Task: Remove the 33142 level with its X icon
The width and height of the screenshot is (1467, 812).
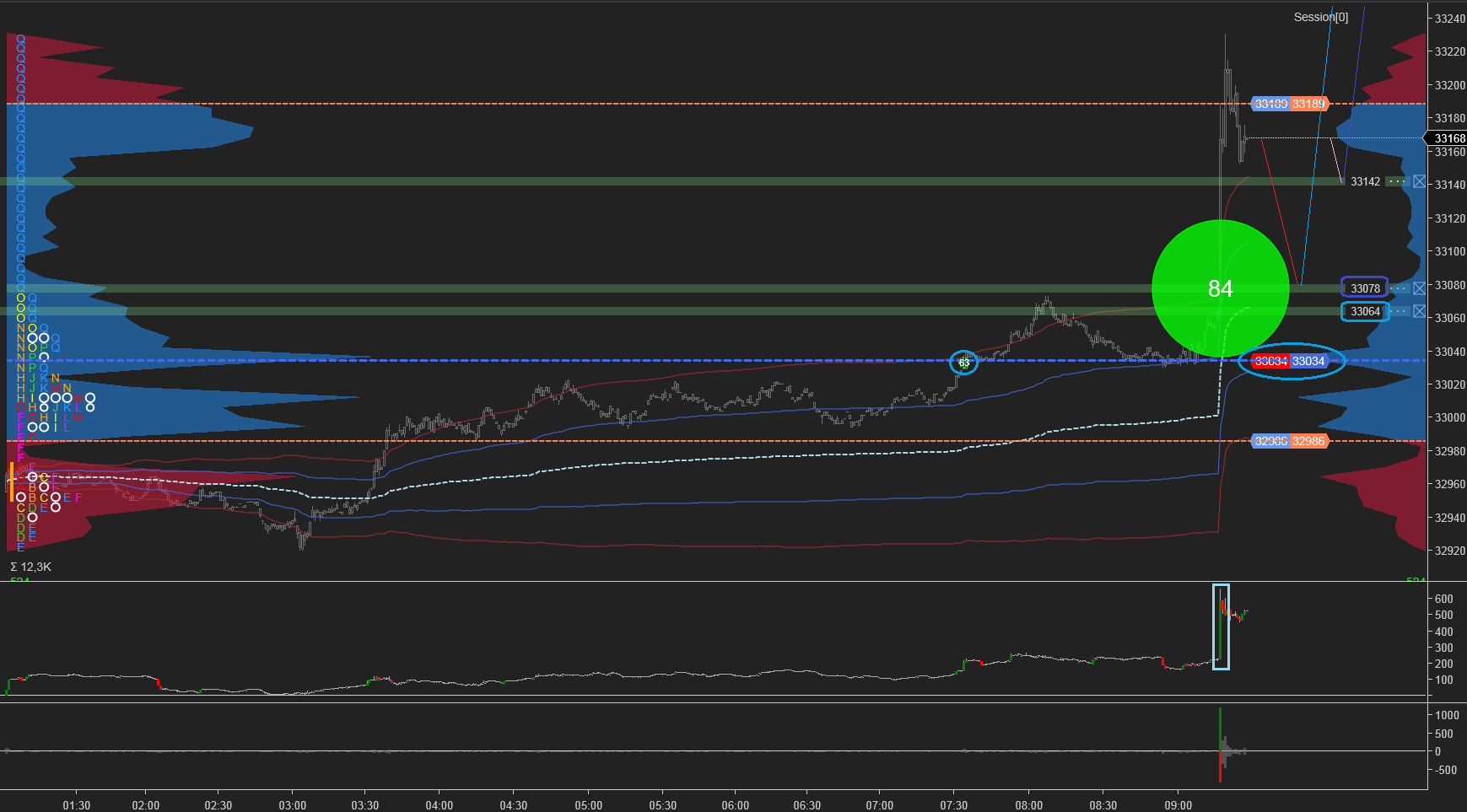Action: 1419,181
